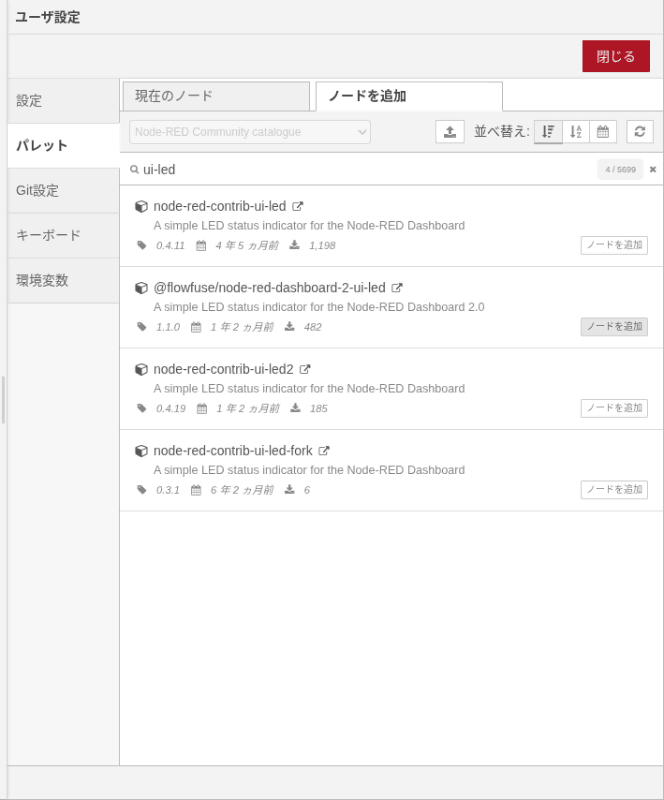Open the 設定 sidebar section
The height and width of the screenshot is (800, 664).
click(x=64, y=101)
